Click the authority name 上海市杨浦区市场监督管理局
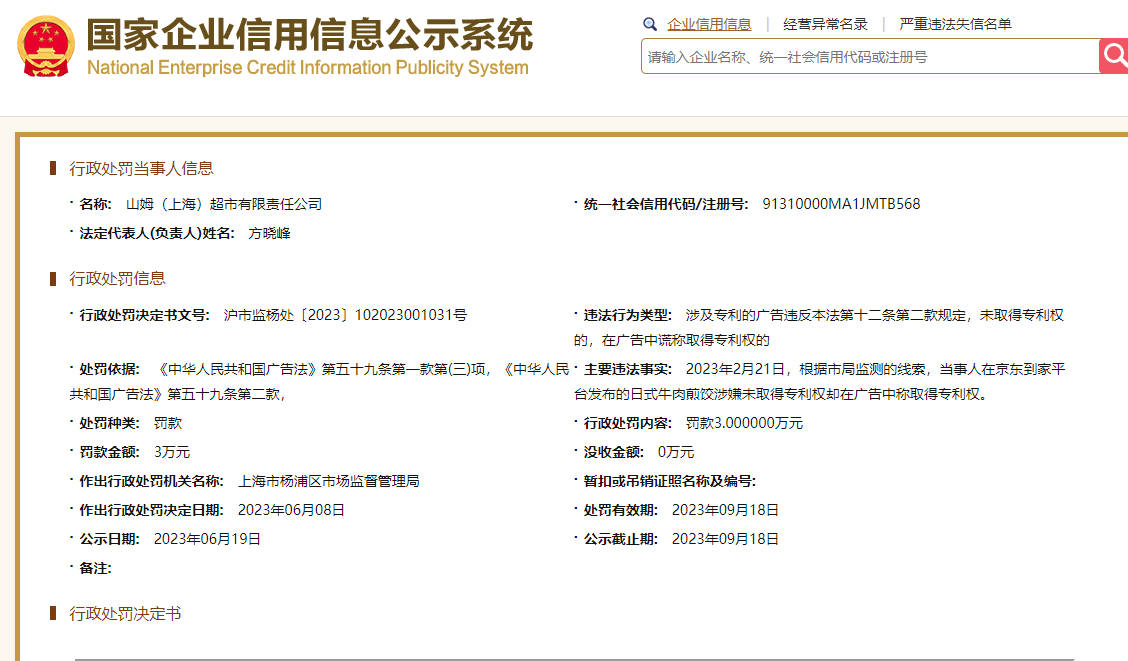Viewport: 1128px width, 661px height. point(328,481)
